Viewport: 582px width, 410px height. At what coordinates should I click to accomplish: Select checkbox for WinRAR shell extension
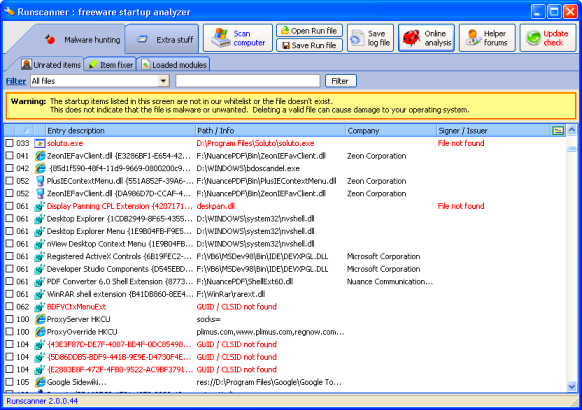9,294
